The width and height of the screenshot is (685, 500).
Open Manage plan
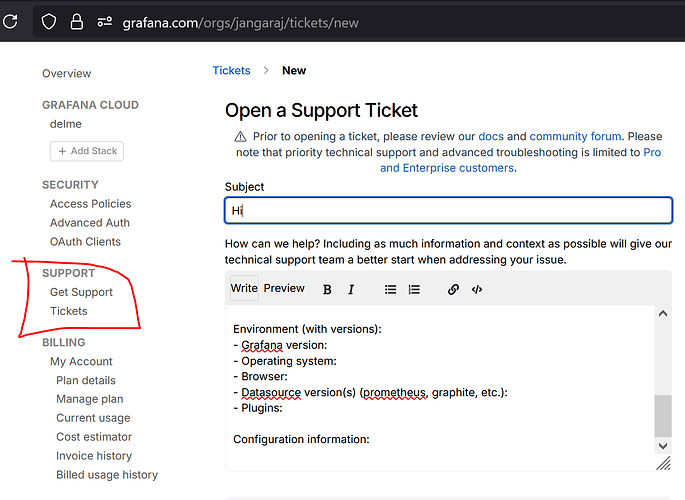(x=90, y=399)
